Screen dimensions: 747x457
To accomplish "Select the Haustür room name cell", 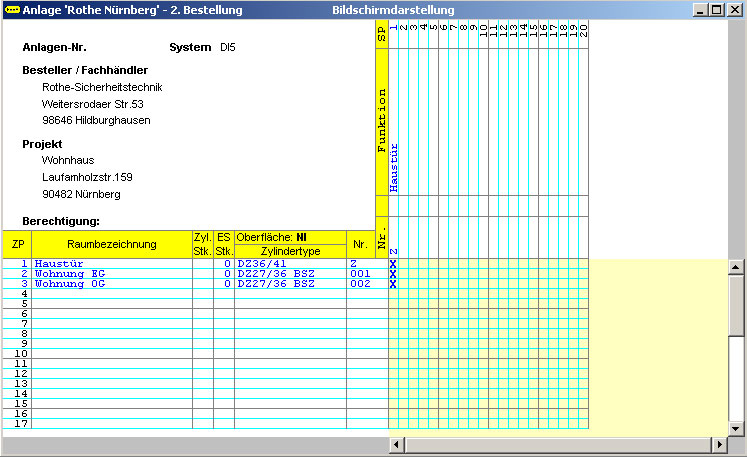I will point(112,264).
